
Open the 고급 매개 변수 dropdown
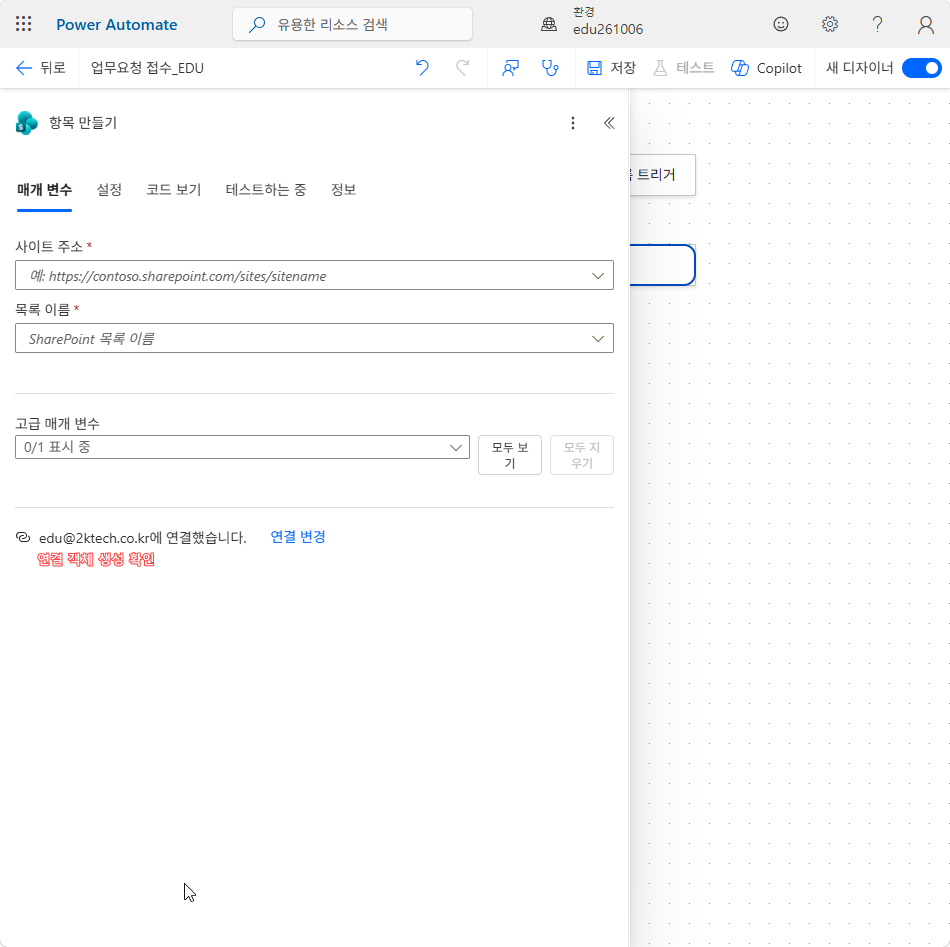242,447
